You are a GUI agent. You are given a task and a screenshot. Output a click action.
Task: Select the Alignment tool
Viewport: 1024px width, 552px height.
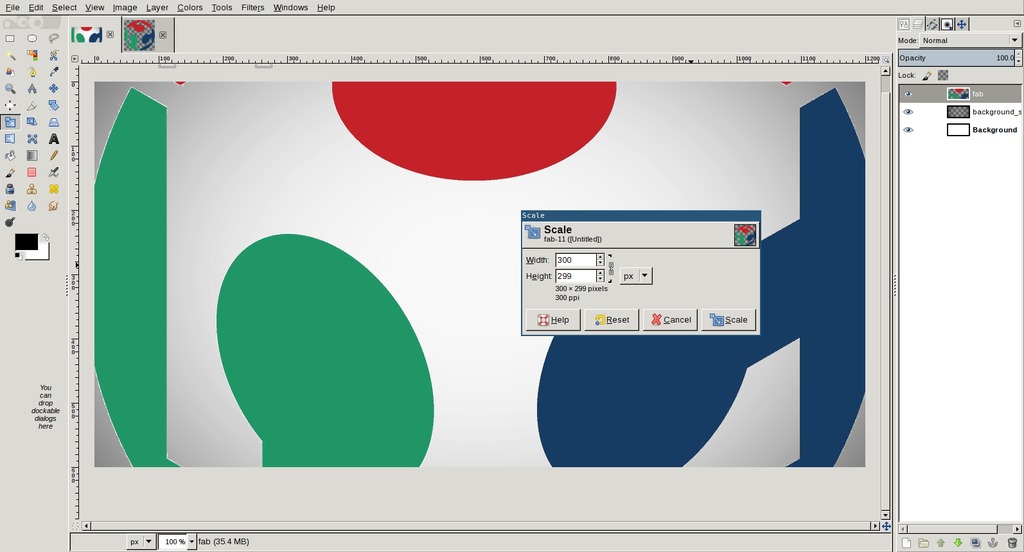10,105
